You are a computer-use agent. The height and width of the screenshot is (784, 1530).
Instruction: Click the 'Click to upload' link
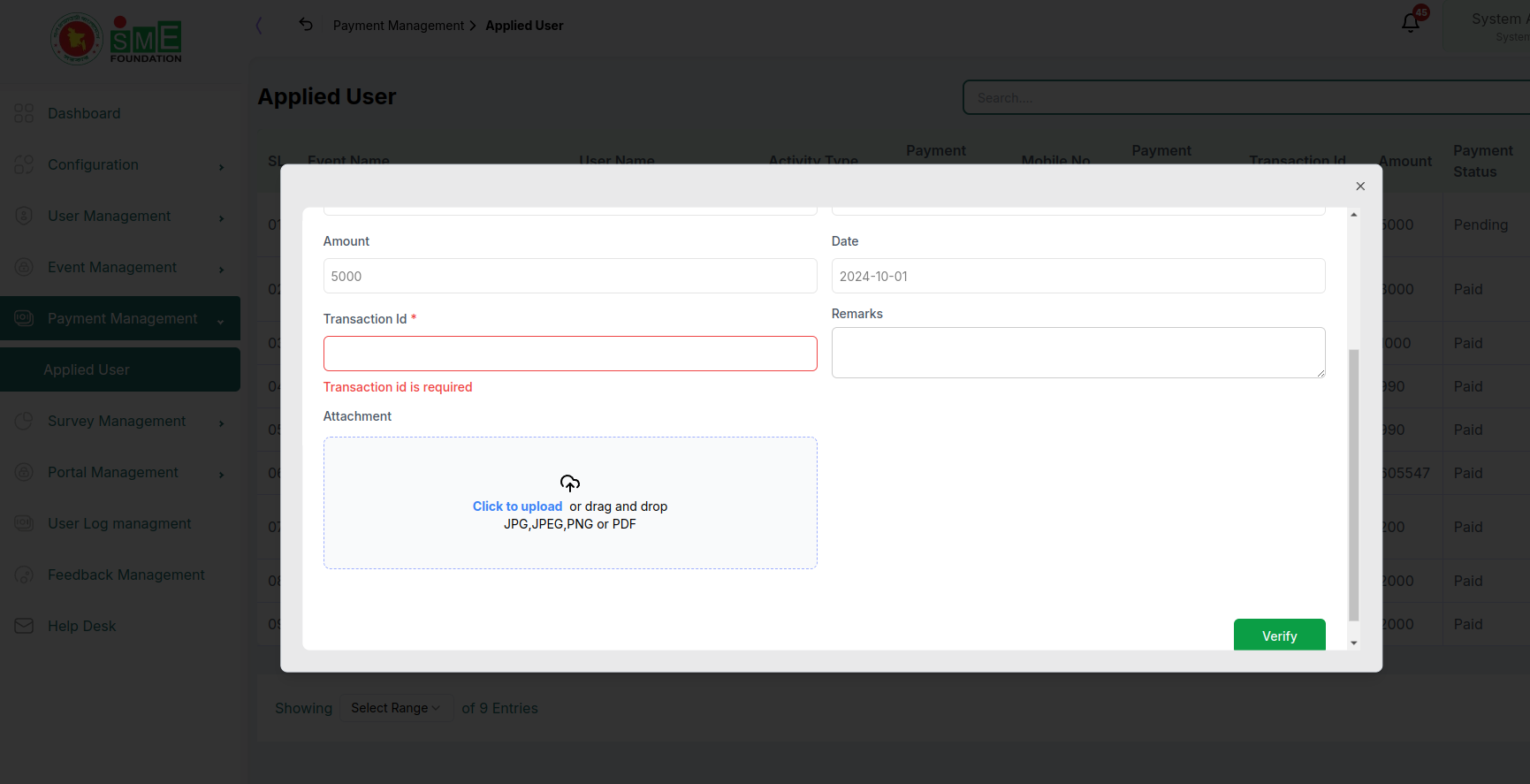(517, 506)
